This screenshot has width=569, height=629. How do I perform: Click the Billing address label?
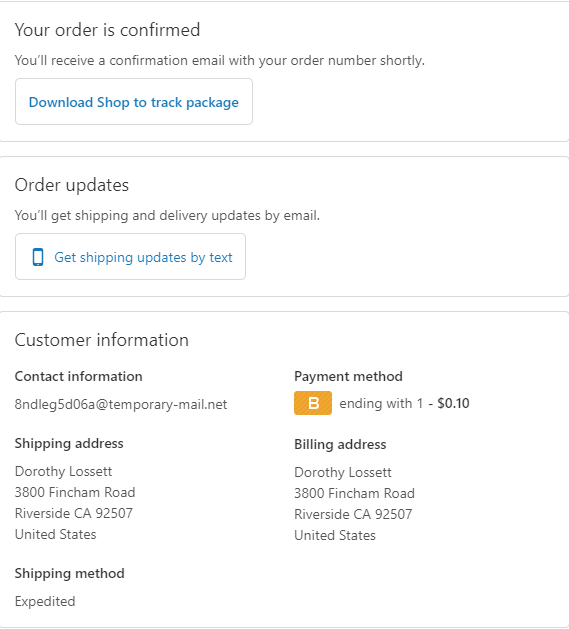pyautogui.click(x=340, y=444)
